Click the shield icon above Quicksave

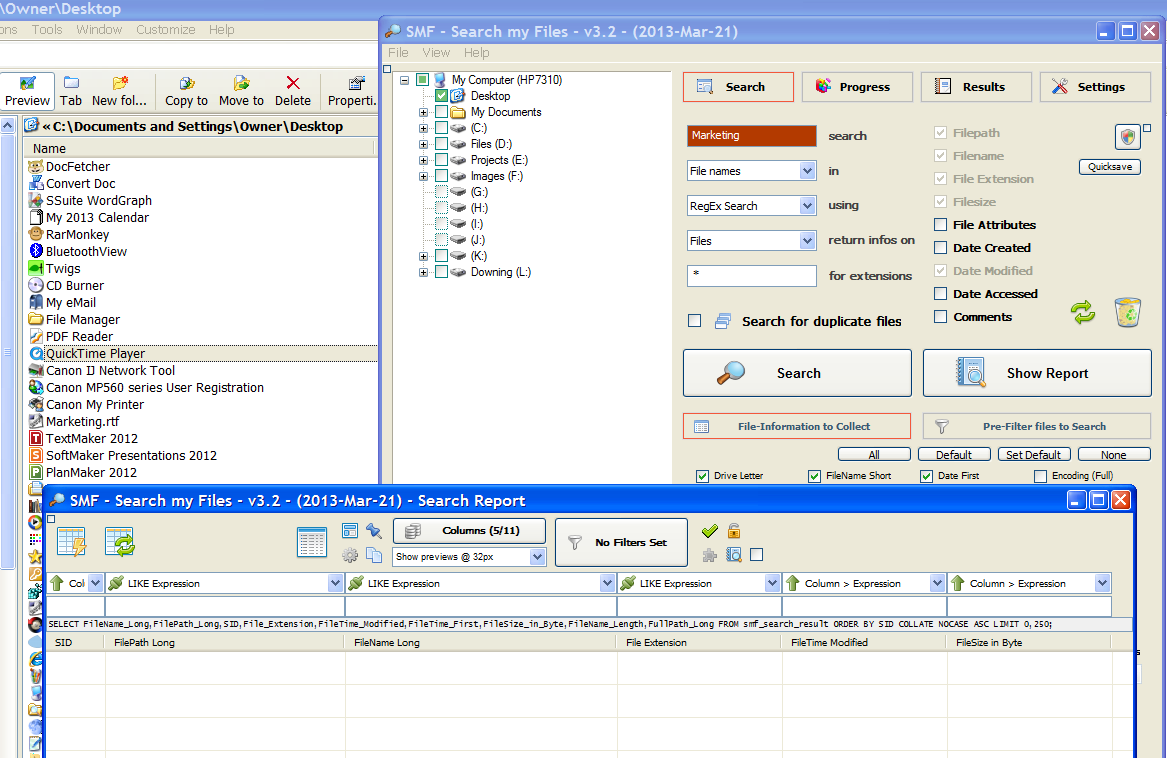[1128, 137]
